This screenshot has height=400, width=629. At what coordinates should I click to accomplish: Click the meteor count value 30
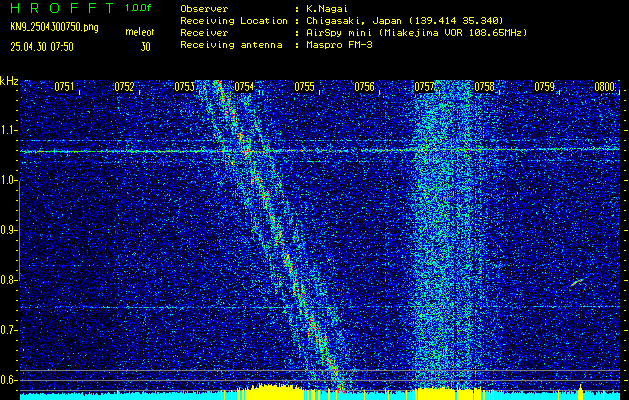point(146,47)
